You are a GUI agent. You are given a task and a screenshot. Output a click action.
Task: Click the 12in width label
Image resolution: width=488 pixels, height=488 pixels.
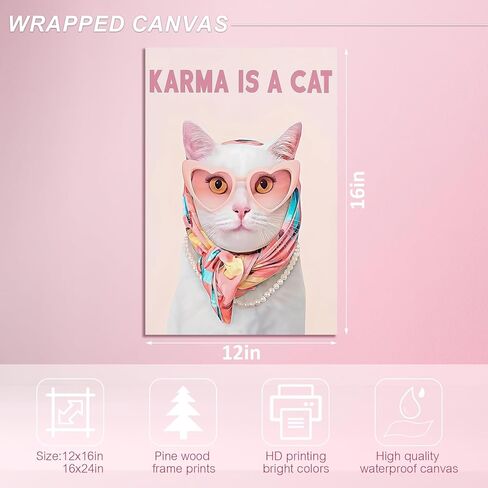241,353
